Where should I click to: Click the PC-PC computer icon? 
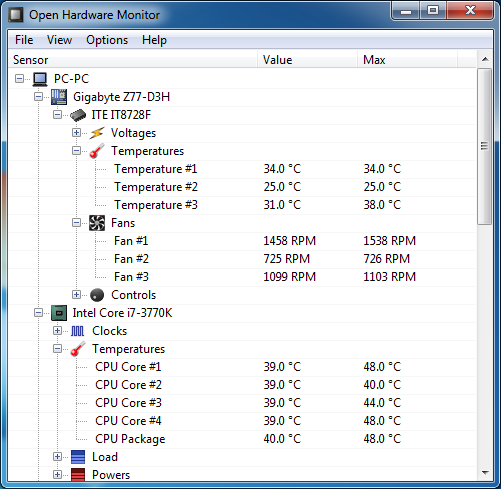point(40,79)
